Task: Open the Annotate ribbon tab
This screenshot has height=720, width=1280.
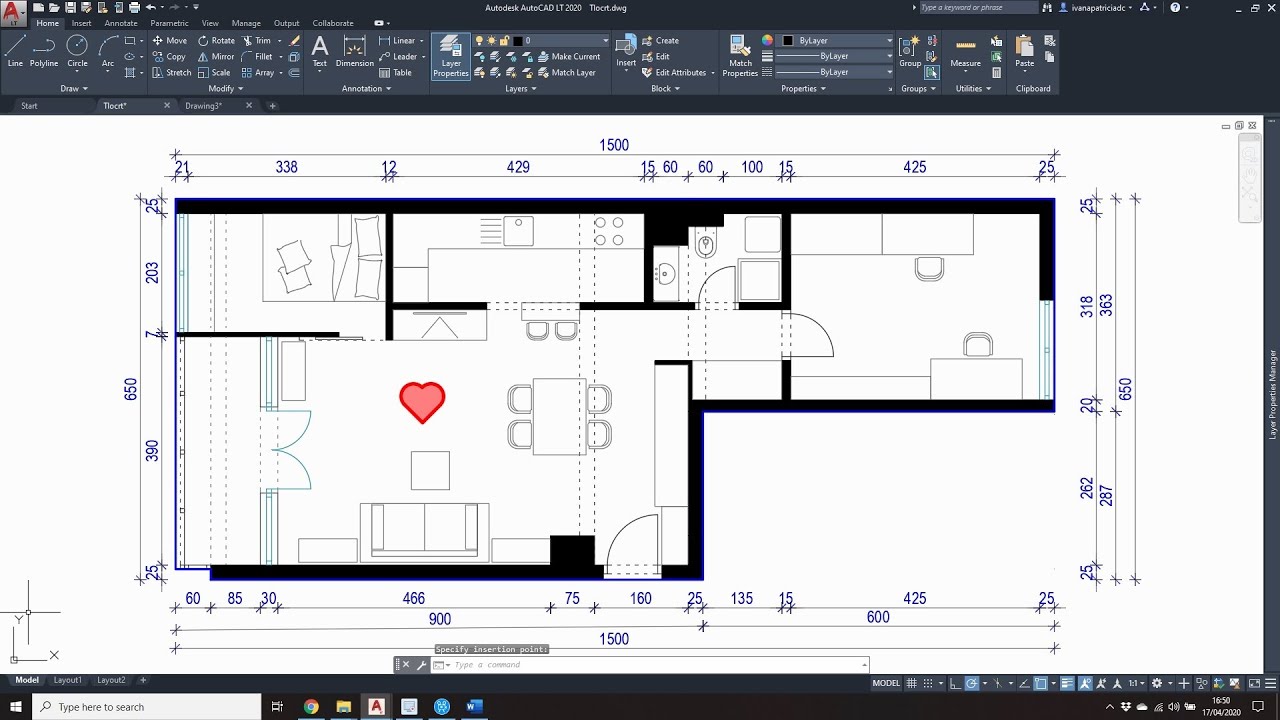Action: coord(121,23)
